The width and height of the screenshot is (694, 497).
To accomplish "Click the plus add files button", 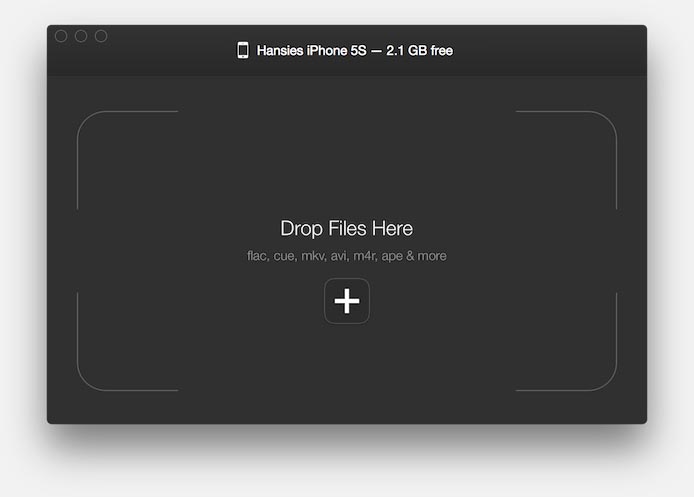I will (x=346, y=301).
